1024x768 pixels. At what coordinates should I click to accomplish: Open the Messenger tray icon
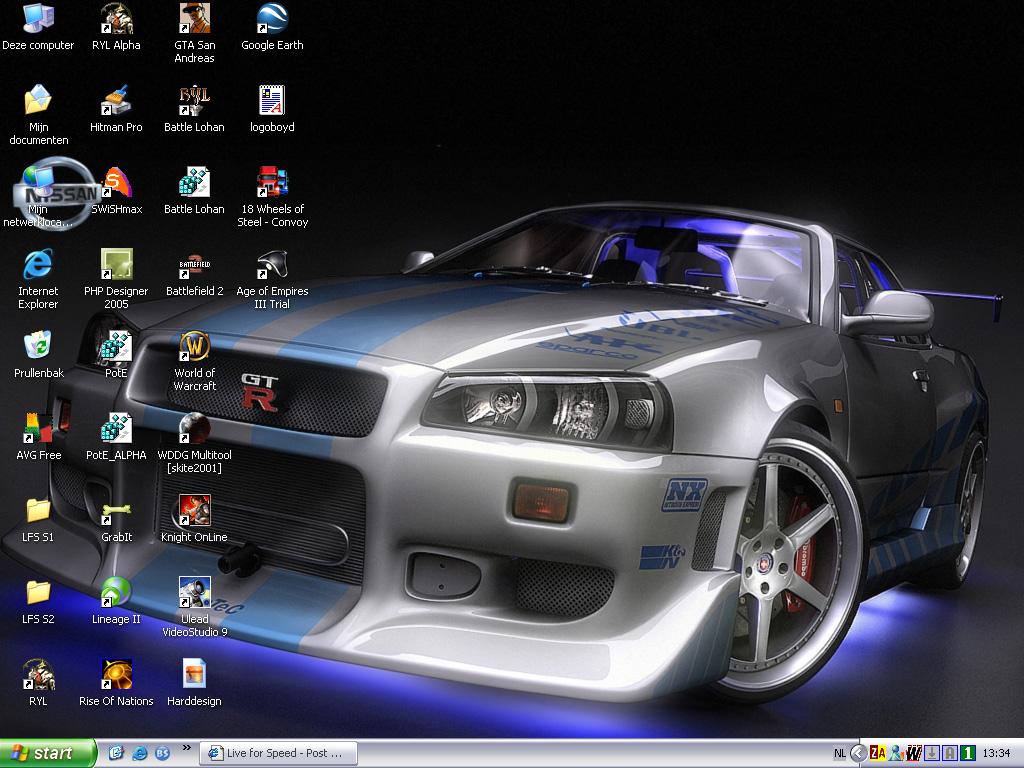click(x=896, y=754)
